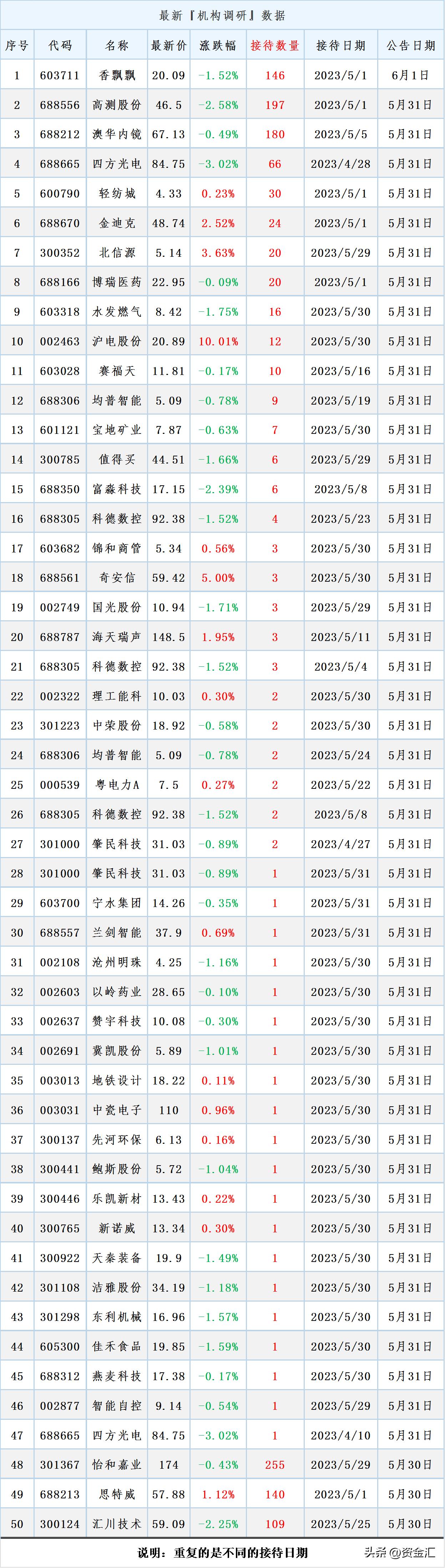Select stock name 燕麦科技
The height and width of the screenshot is (1568, 445).
(x=117, y=1377)
